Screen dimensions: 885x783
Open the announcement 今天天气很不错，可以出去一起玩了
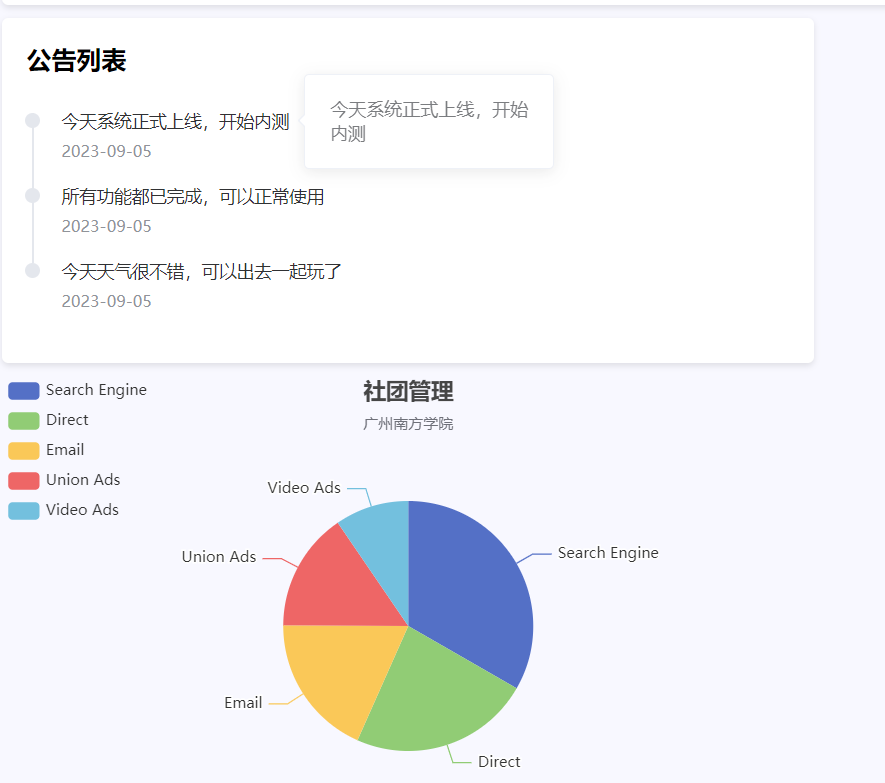200,271
